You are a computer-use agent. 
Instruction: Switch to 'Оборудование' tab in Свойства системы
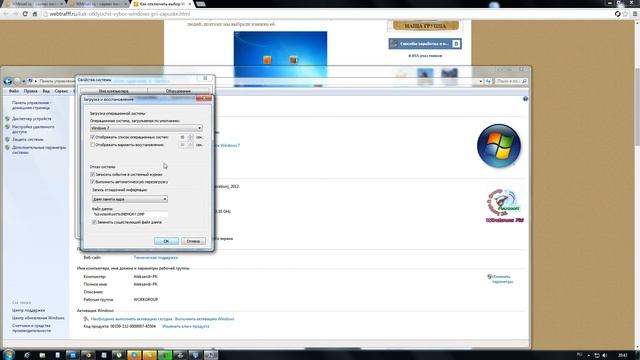178,91
